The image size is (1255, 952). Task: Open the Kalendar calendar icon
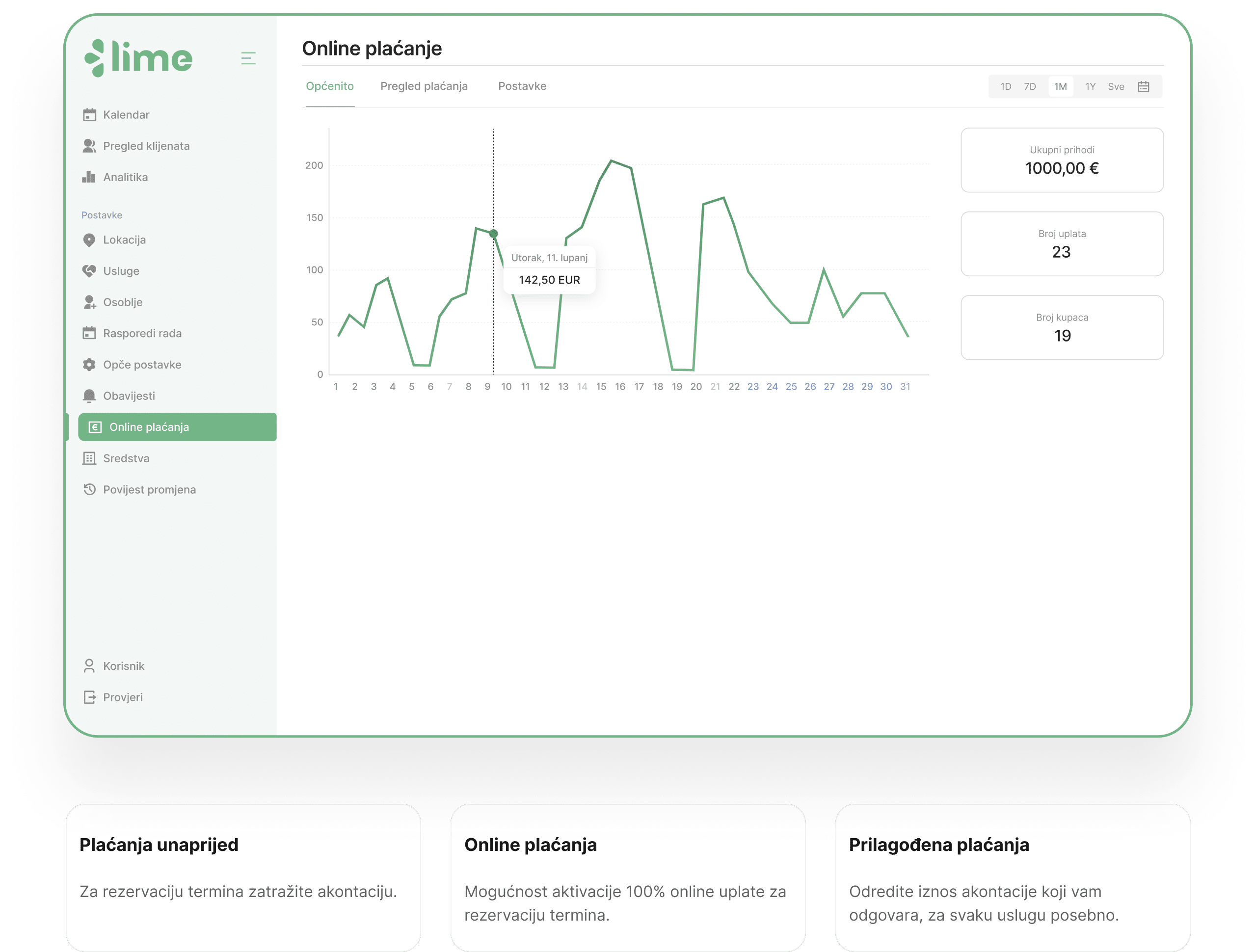(90, 115)
